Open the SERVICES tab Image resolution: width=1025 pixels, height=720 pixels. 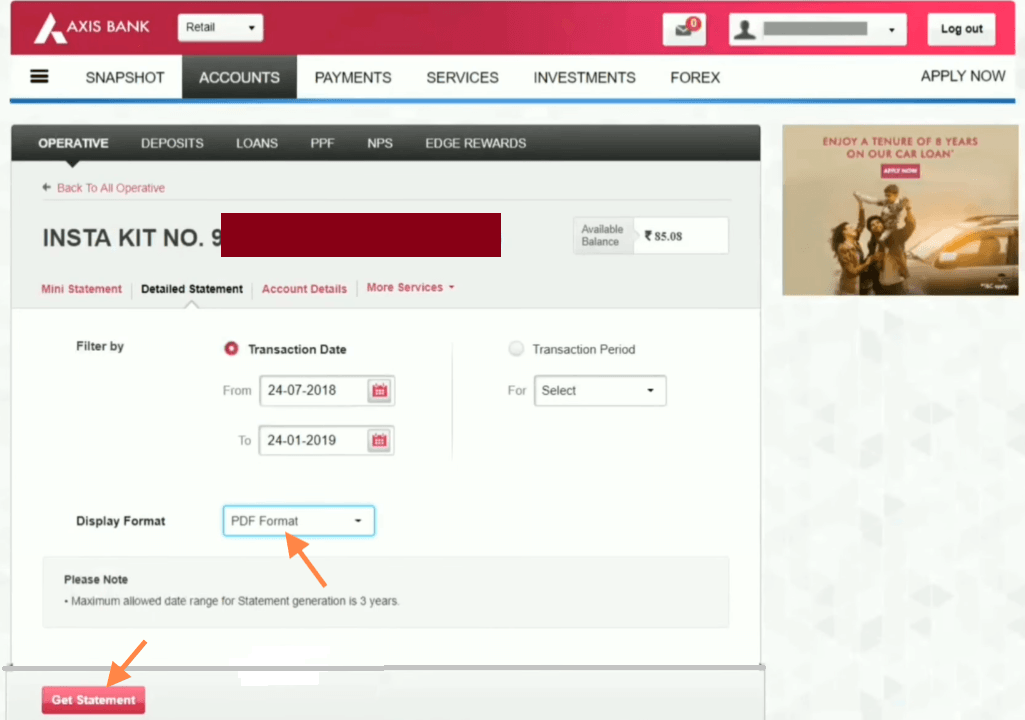[462, 77]
